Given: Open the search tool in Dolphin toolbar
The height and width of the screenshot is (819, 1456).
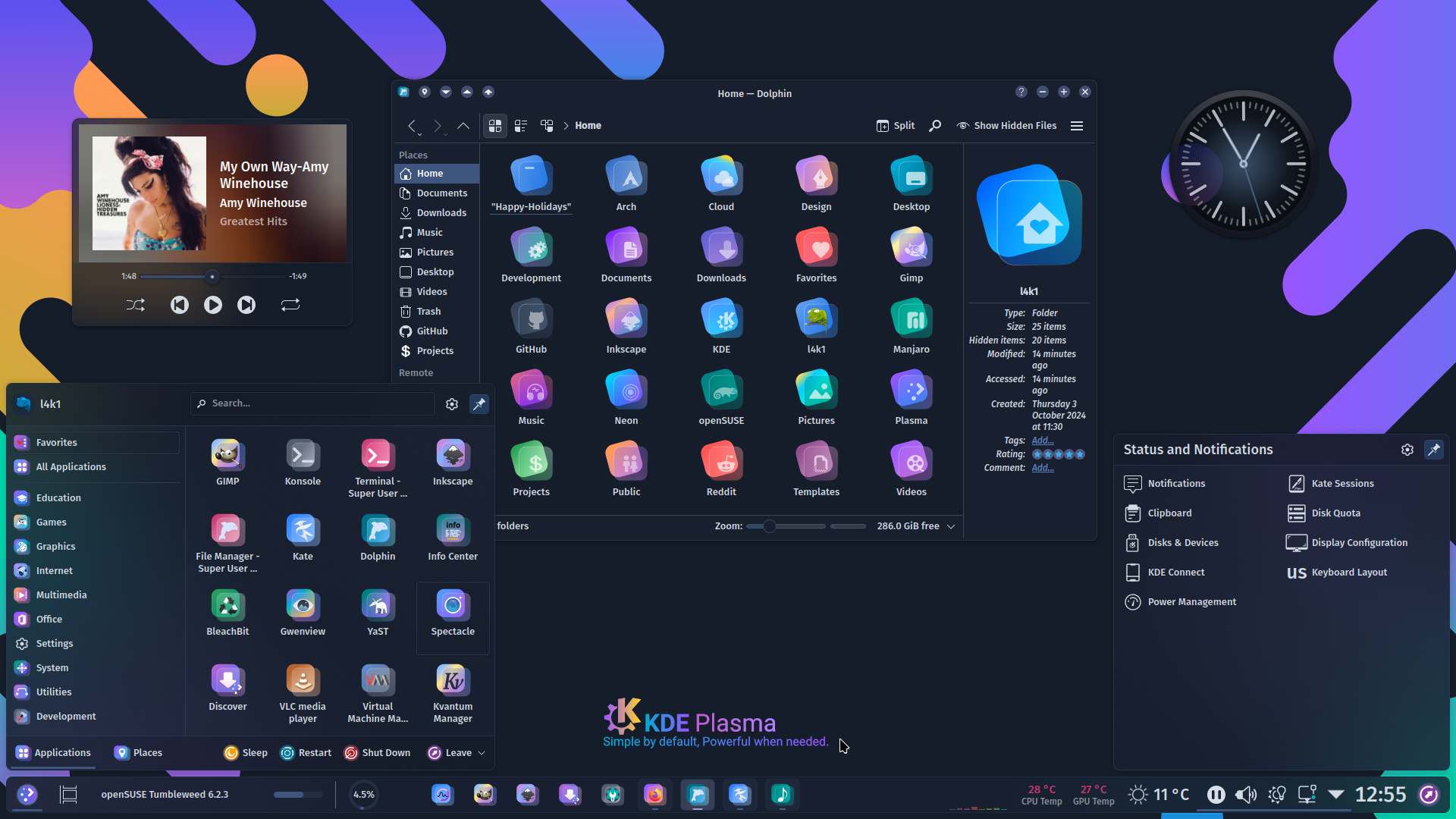Looking at the screenshot, I should pyautogui.click(x=935, y=126).
